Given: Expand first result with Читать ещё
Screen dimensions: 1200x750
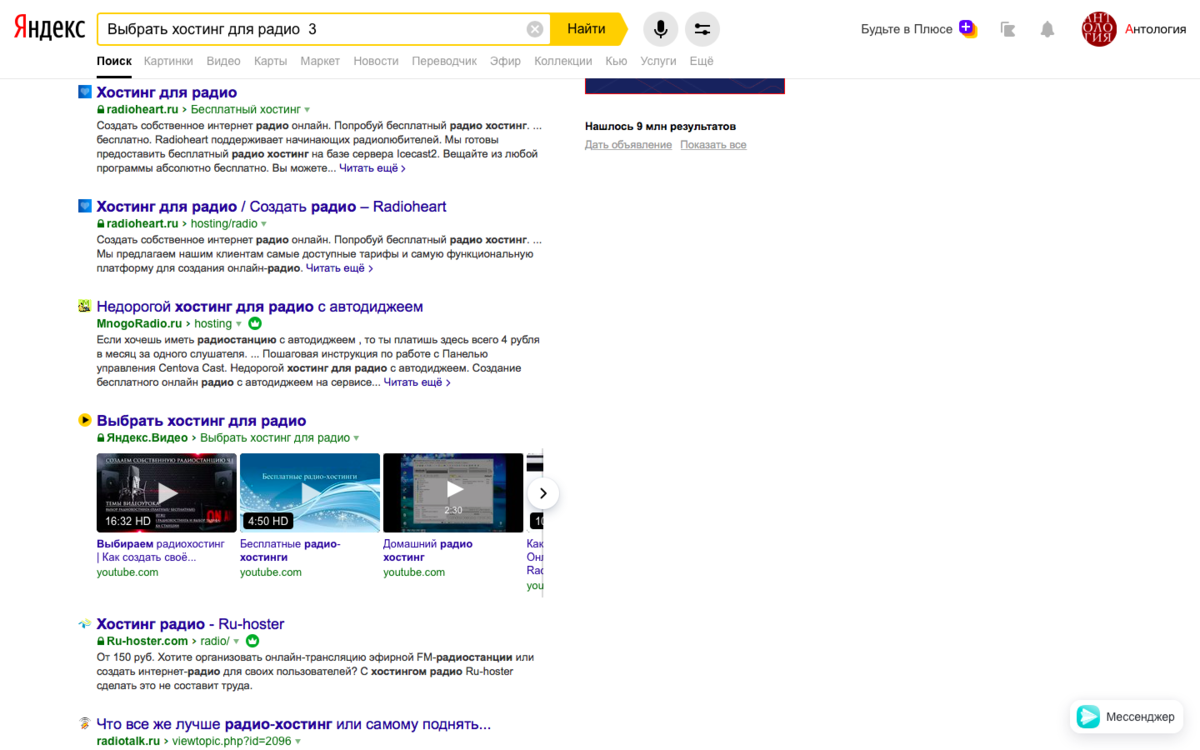Looking at the screenshot, I should pyautogui.click(x=372, y=168).
